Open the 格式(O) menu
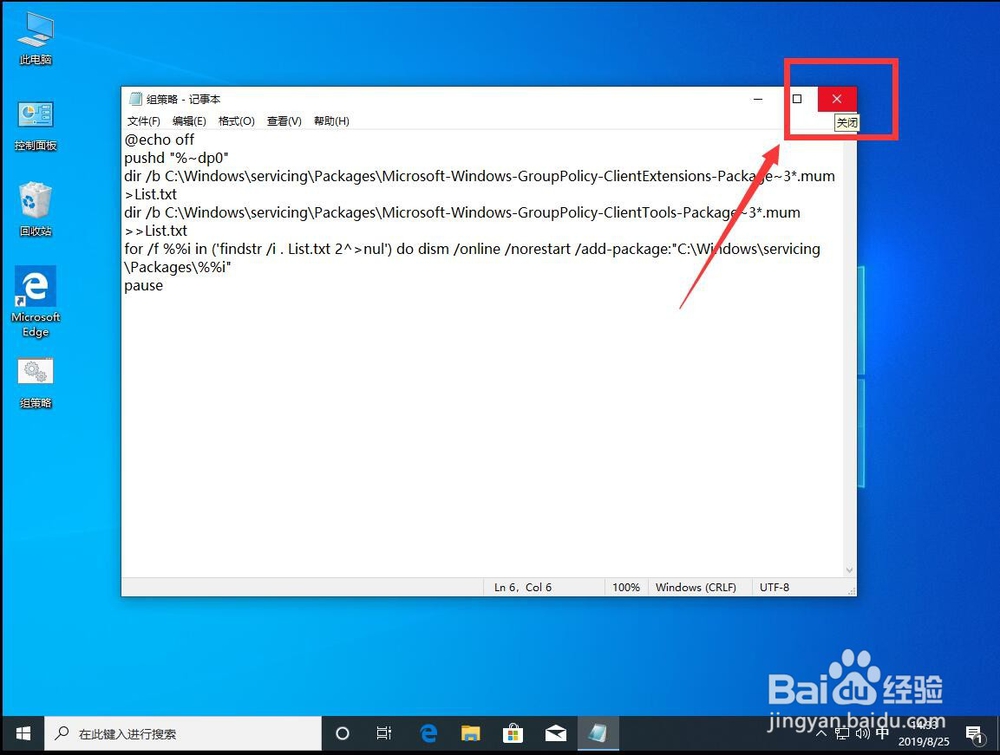 [236, 121]
